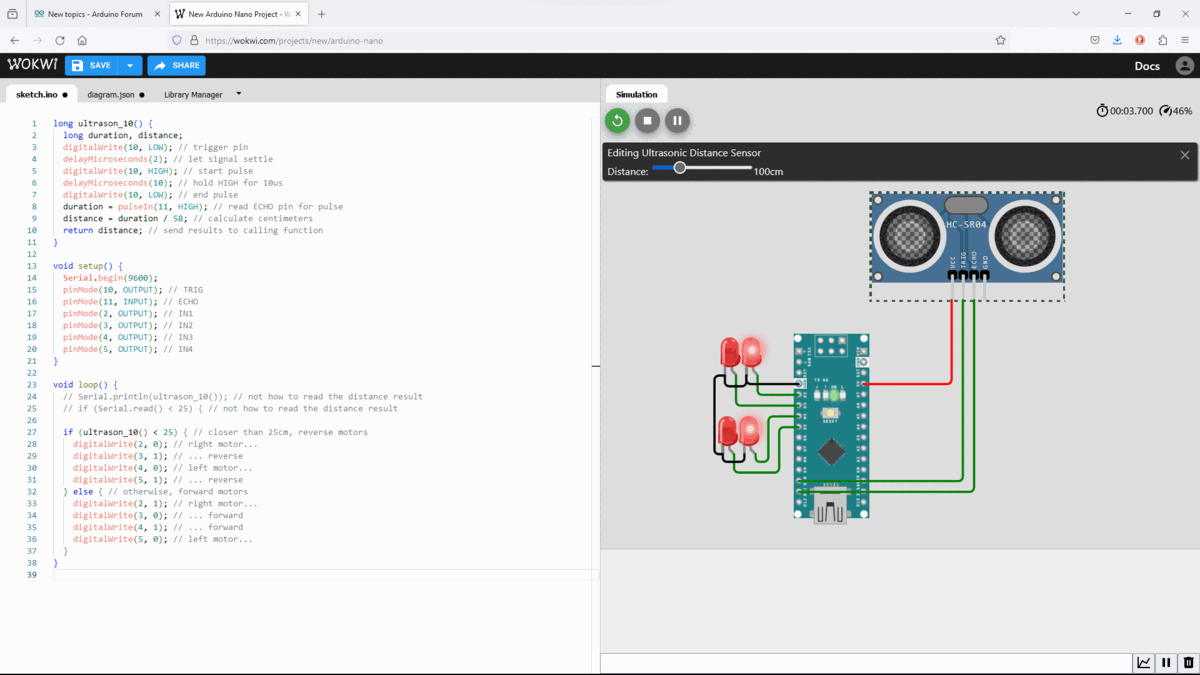This screenshot has height=675, width=1200.
Task: Click the WOKWI logo
Action: click(x=32, y=64)
